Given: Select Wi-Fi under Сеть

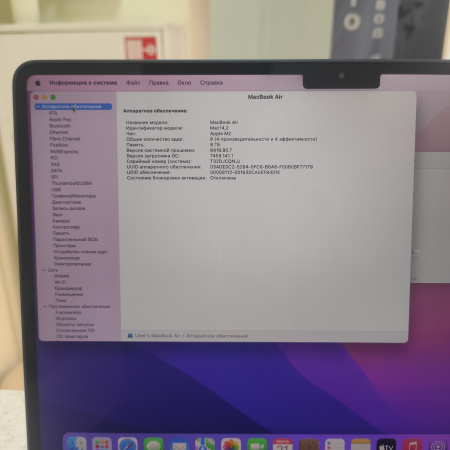Looking at the screenshot, I should tap(60, 282).
